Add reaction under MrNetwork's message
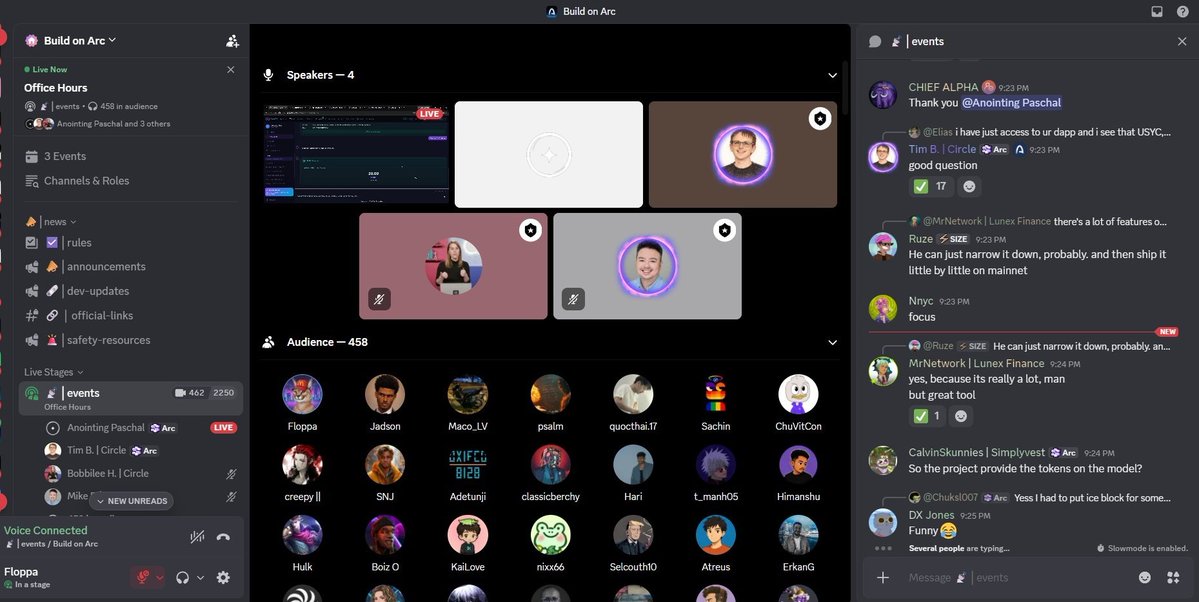This screenshot has width=1199, height=602. [961, 416]
